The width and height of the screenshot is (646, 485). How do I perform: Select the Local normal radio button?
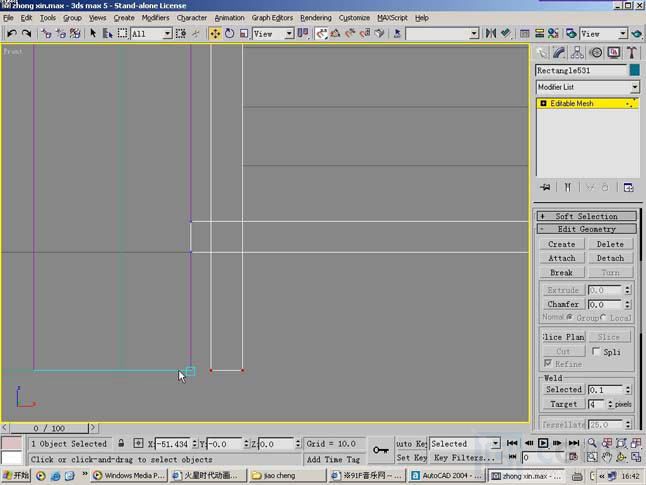click(604, 317)
